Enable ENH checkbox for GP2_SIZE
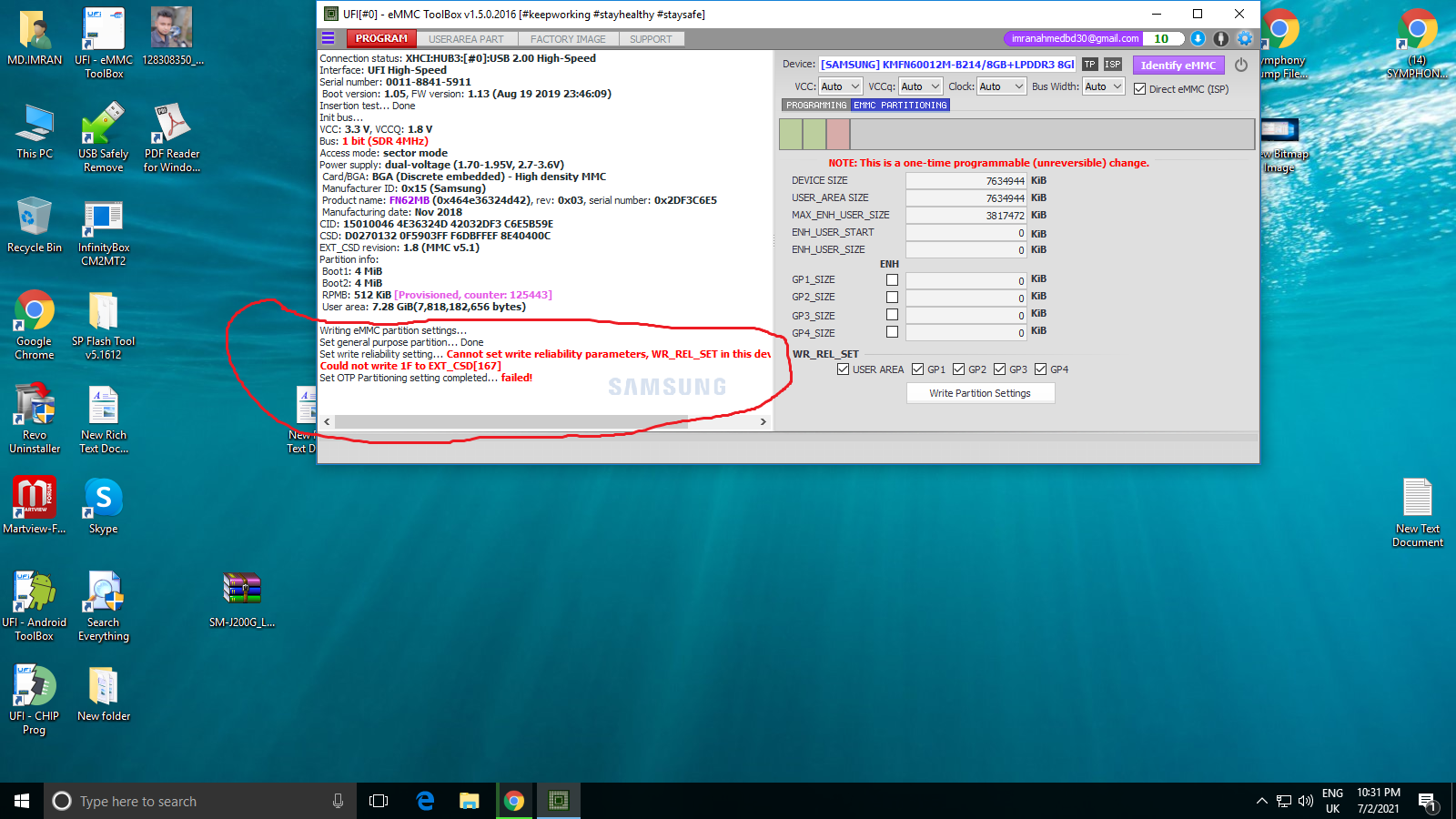The image size is (1456, 819). (x=892, y=297)
